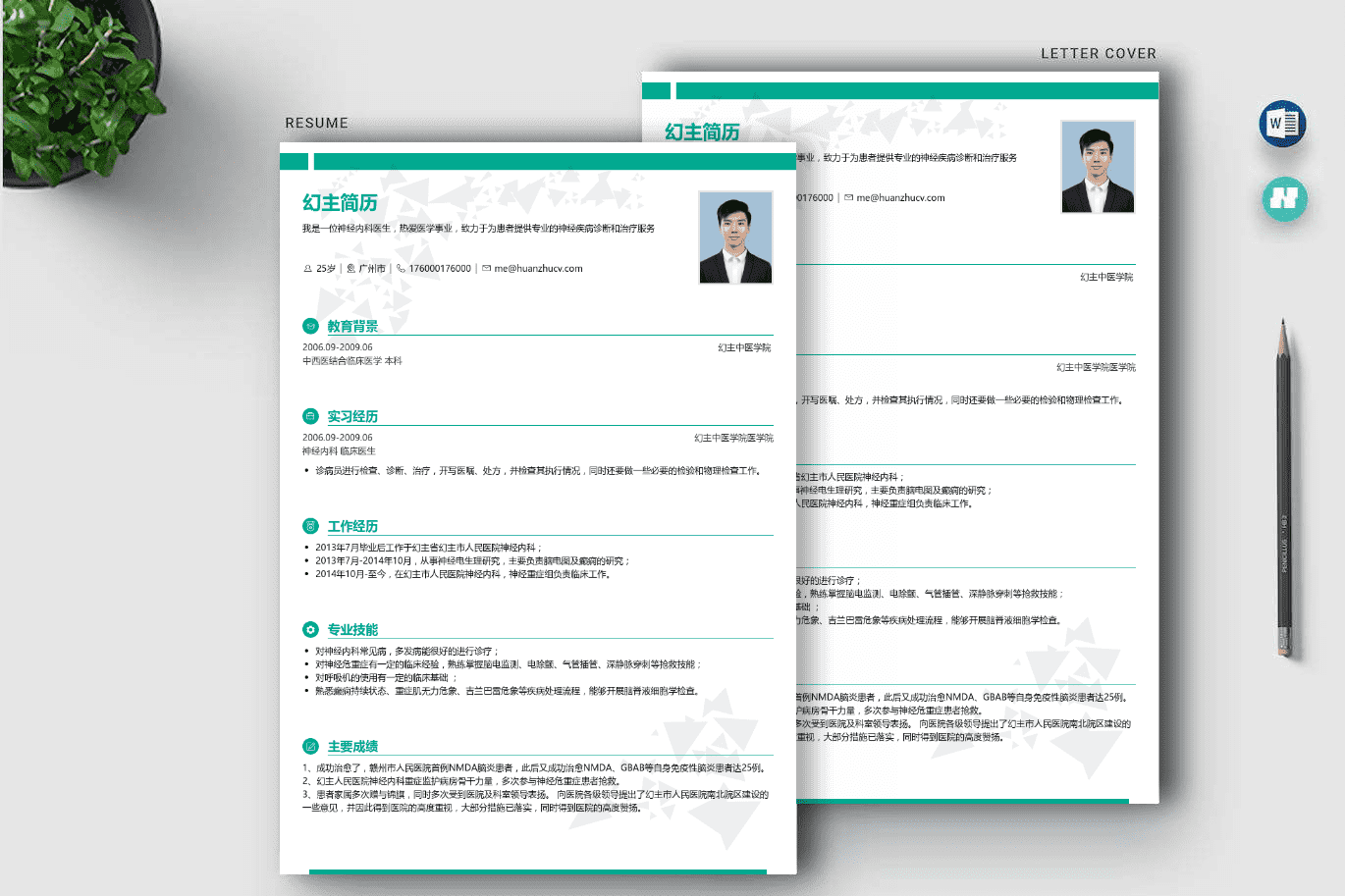Click 幻主中医学院医学院 on the resume page
Screen dimensions: 1345x896
[x=733, y=438]
